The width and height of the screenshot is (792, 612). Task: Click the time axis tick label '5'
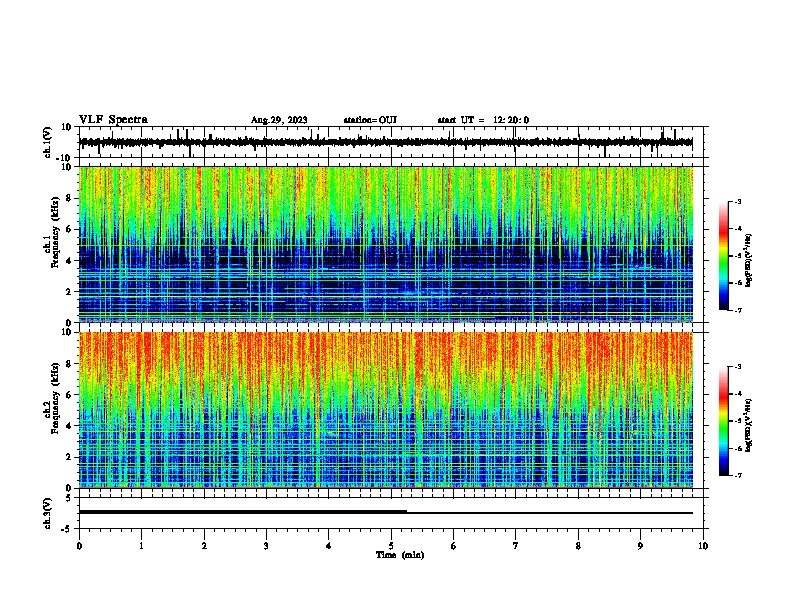pos(391,546)
